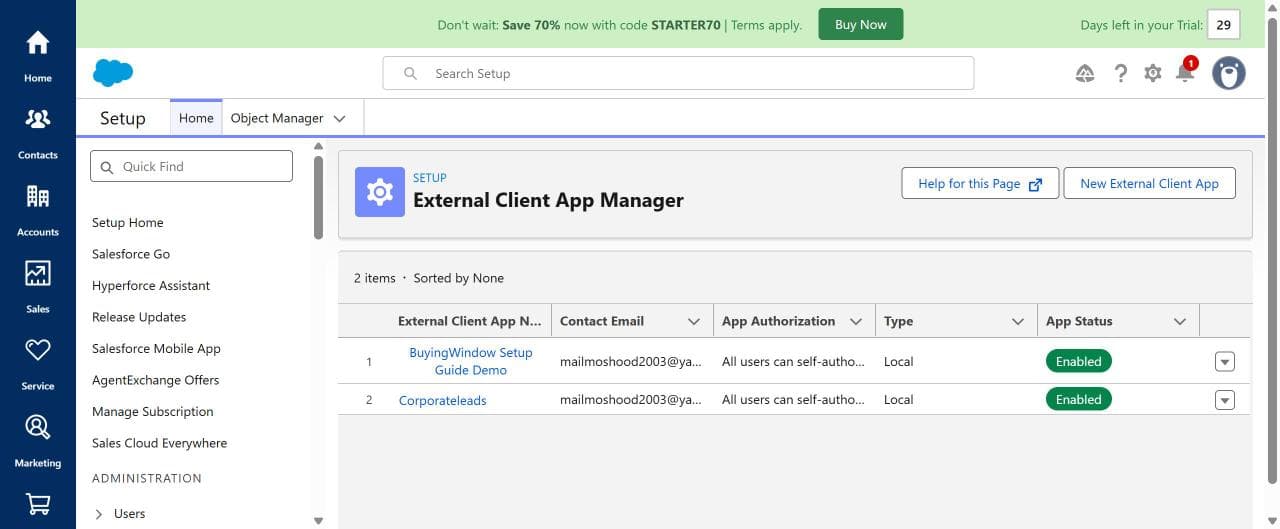Open the Corporateleads app link
Screen dimensions: 1280x529
[x=443, y=400]
